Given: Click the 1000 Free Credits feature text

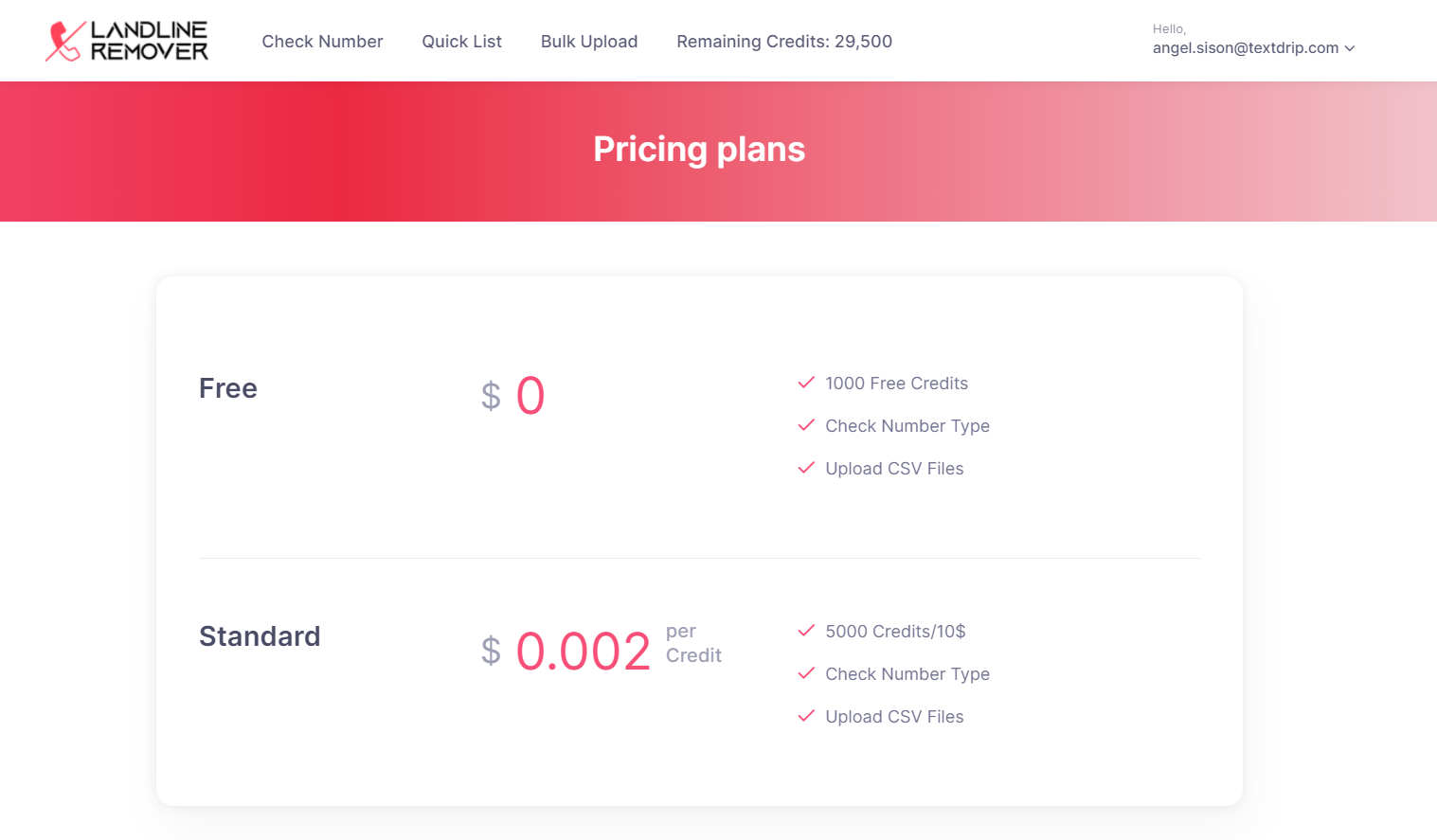Looking at the screenshot, I should (896, 384).
